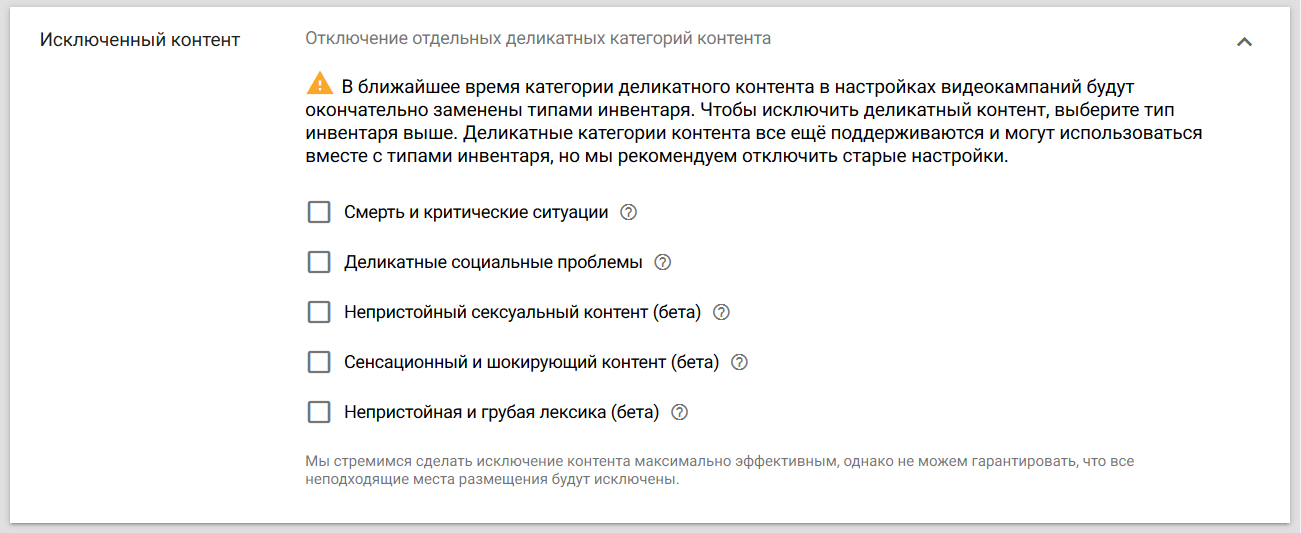
Task: Enable the Смерть и критические ситуации checkbox
Action: [319, 212]
